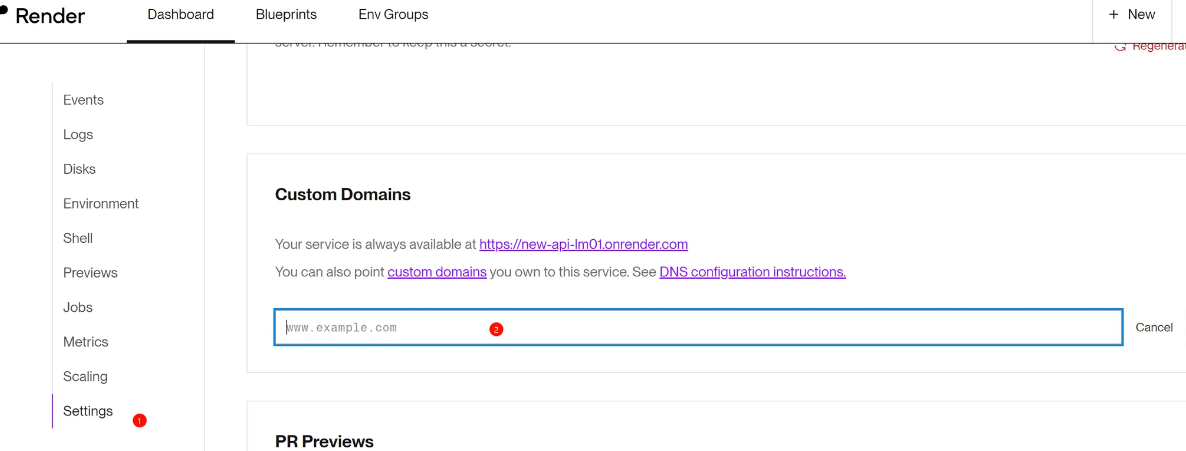Navigate to Previews in the sidebar

click(90, 273)
